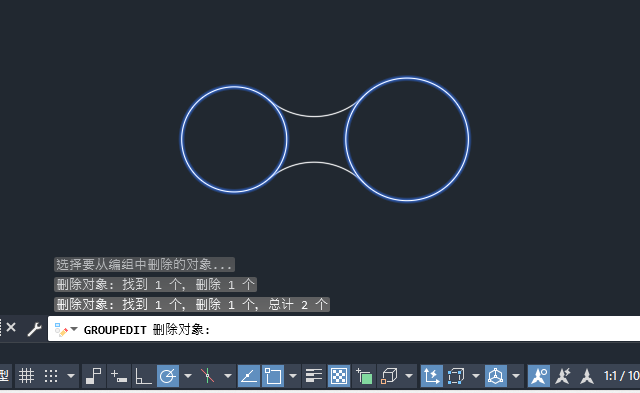Screen dimensions: 640x393
Task: Open command line customize wrench
Action: (34, 329)
